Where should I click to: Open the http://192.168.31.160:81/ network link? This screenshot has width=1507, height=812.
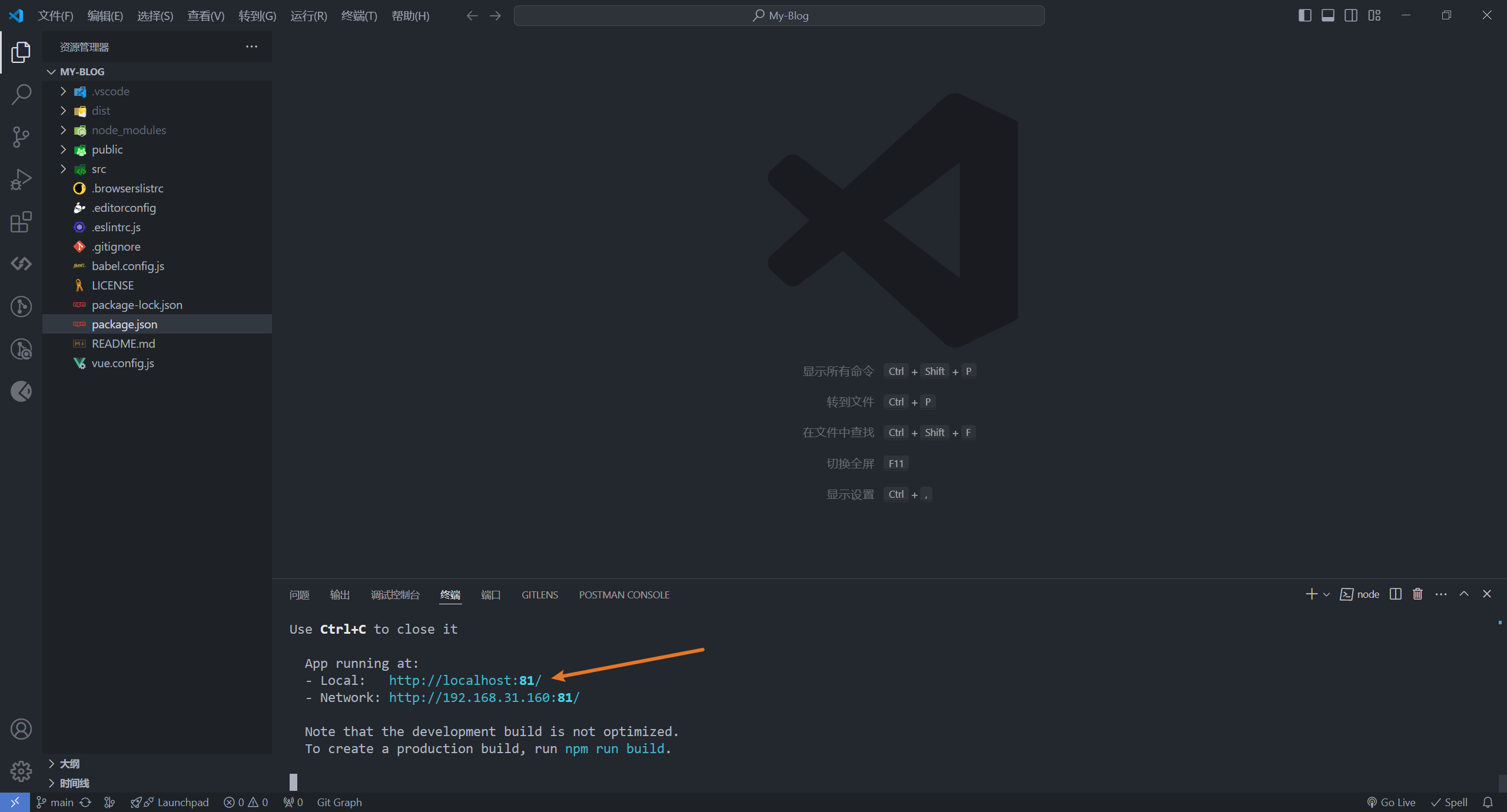click(x=484, y=697)
